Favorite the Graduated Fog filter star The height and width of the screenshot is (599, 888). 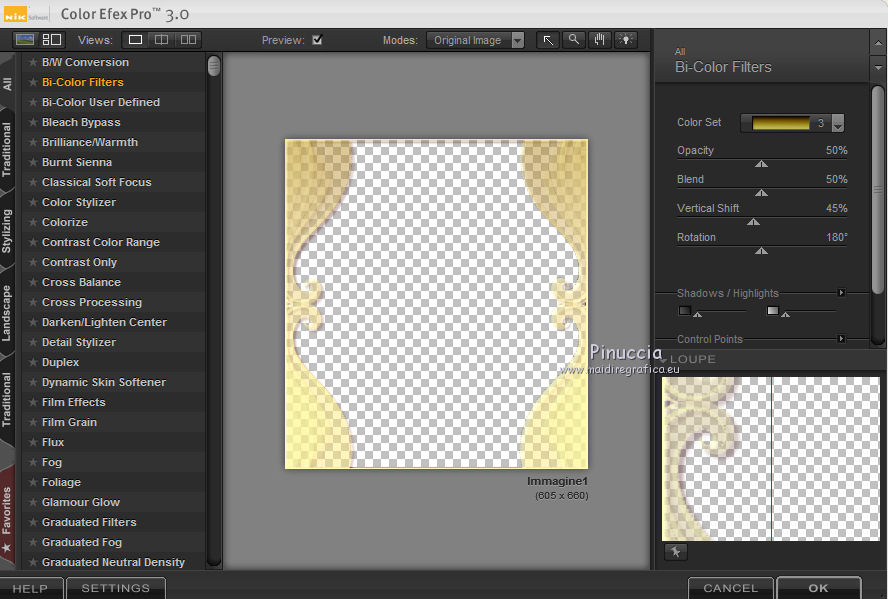point(33,542)
